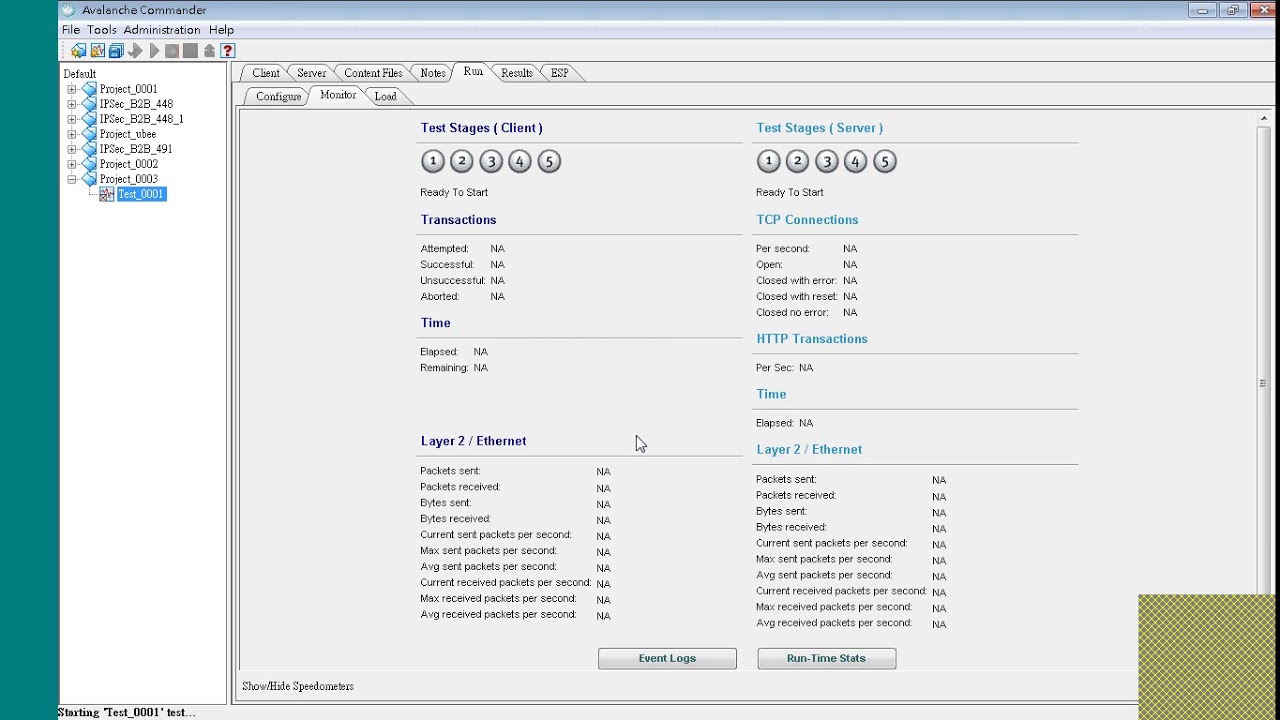The width and height of the screenshot is (1280, 720).
Task: Click Show/Hide Speedometers
Action: (298, 686)
